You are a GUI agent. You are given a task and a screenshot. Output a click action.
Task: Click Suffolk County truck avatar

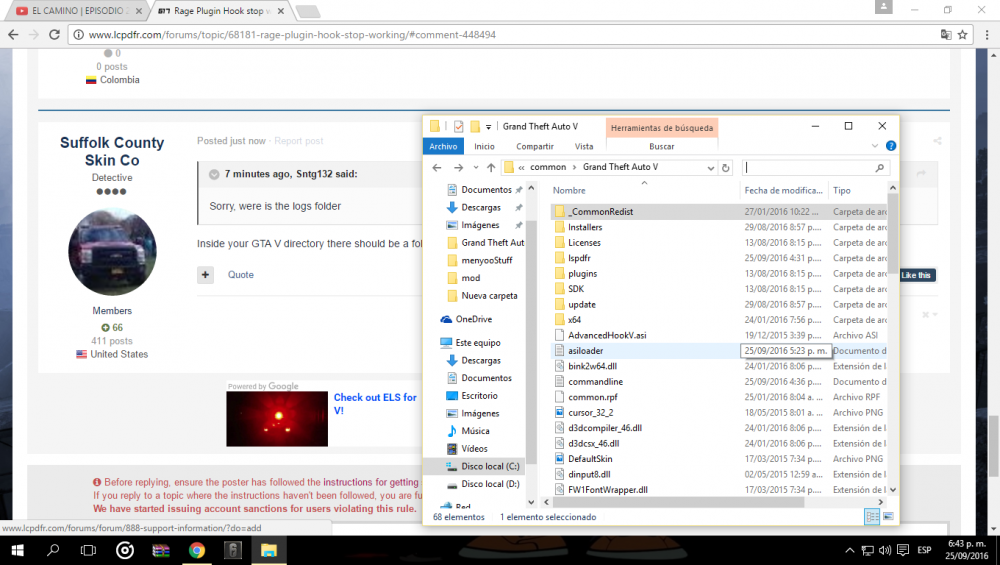[x=112, y=251]
